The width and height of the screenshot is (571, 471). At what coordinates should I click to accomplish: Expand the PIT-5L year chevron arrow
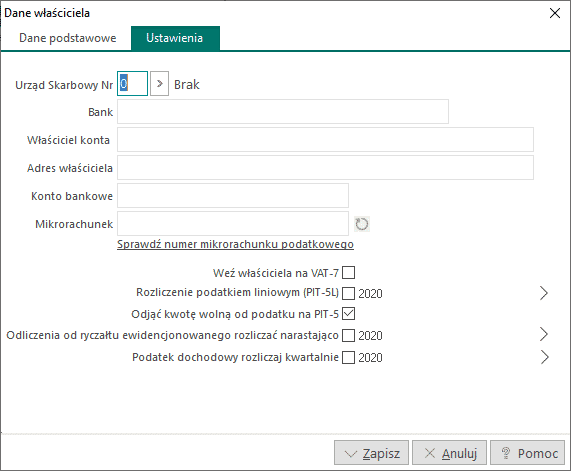point(544,293)
